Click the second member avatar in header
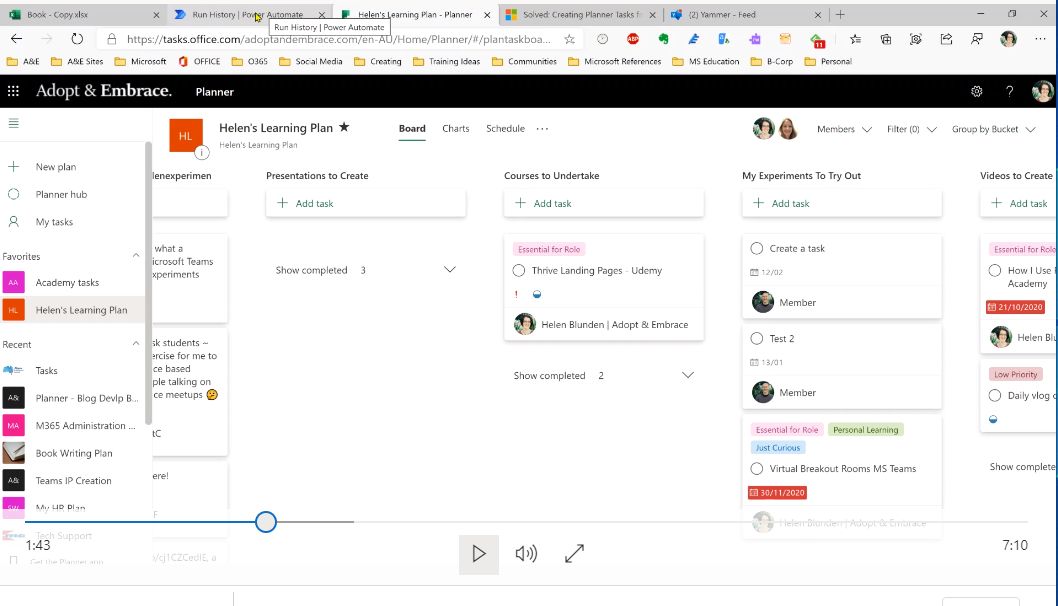 coord(788,128)
